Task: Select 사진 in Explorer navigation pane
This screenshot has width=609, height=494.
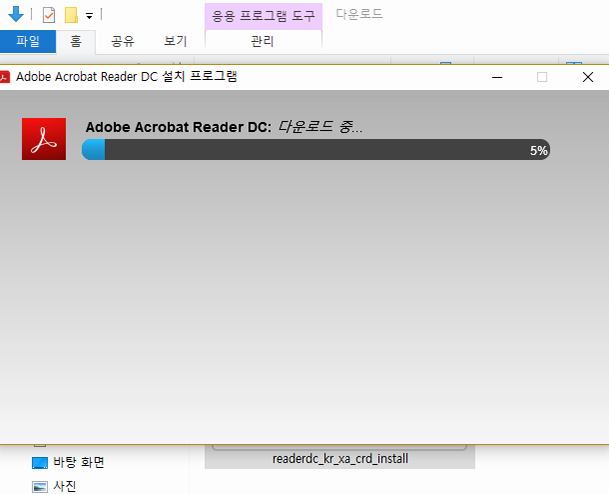Action: coord(64,486)
